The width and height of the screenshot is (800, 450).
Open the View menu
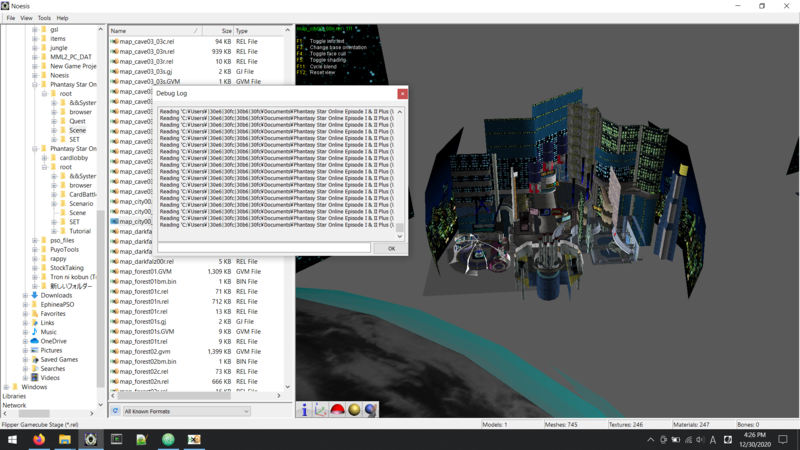26,18
